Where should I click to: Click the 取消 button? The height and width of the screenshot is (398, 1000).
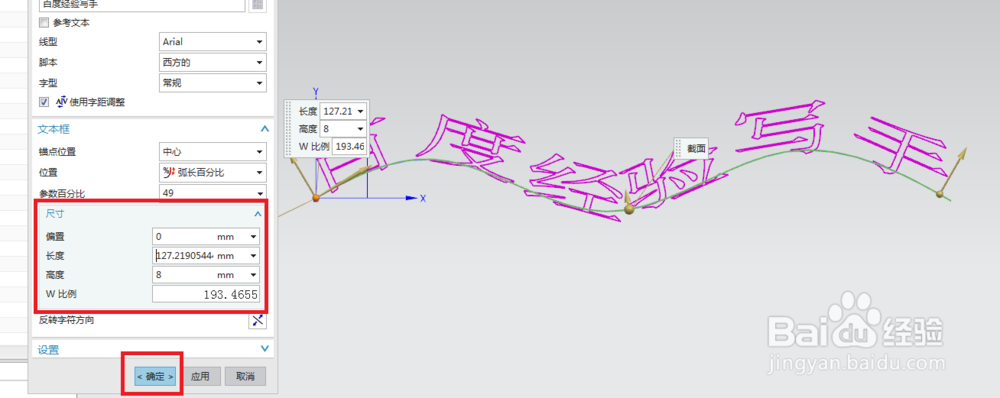click(x=246, y=376)
